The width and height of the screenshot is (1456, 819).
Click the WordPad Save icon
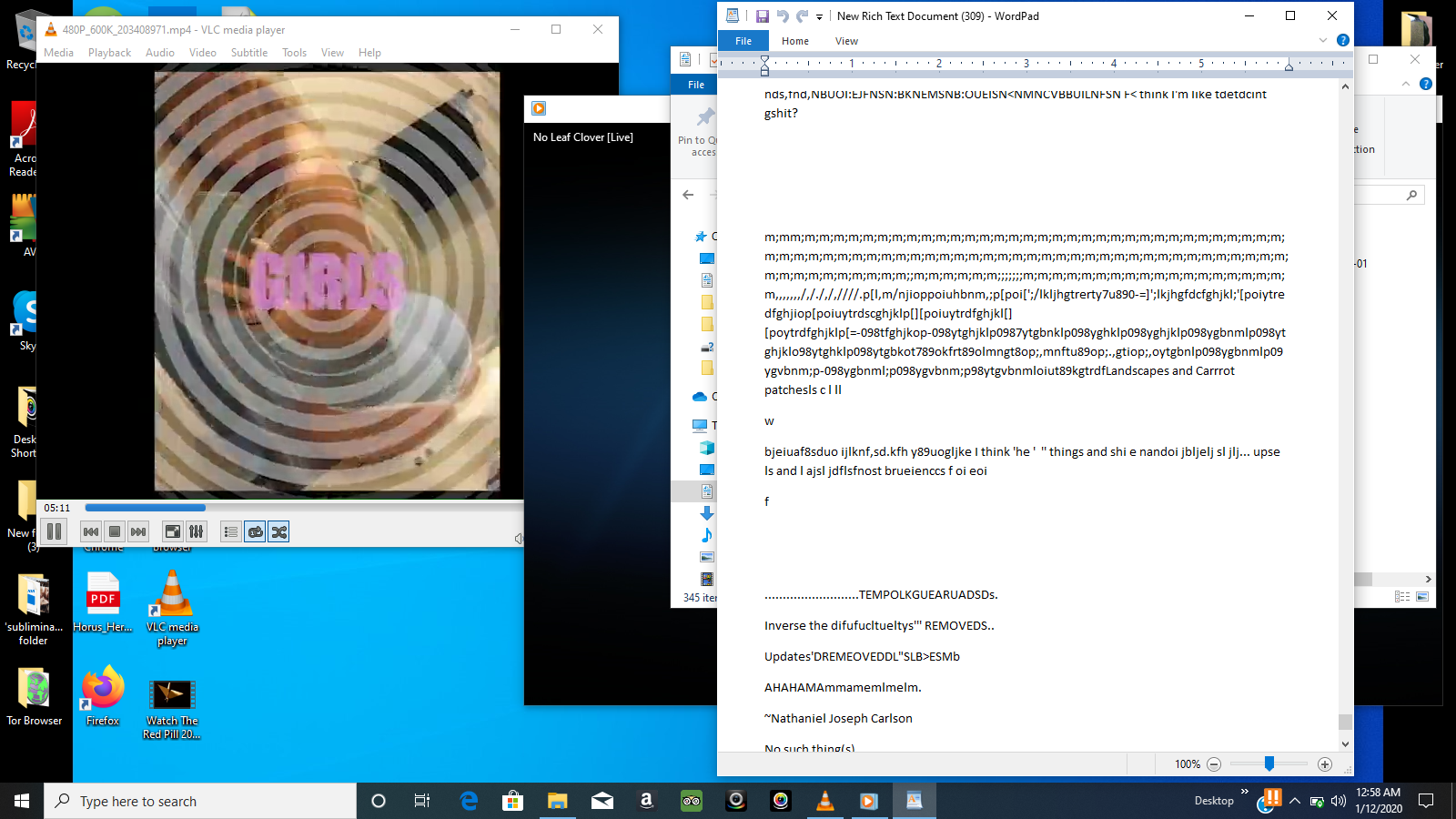click(x=763, y=16)
